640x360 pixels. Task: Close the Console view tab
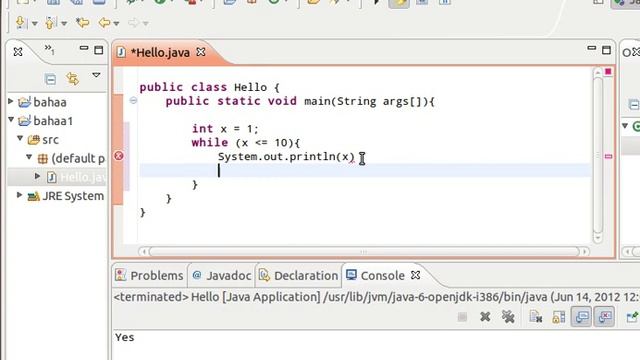point(416,275)
